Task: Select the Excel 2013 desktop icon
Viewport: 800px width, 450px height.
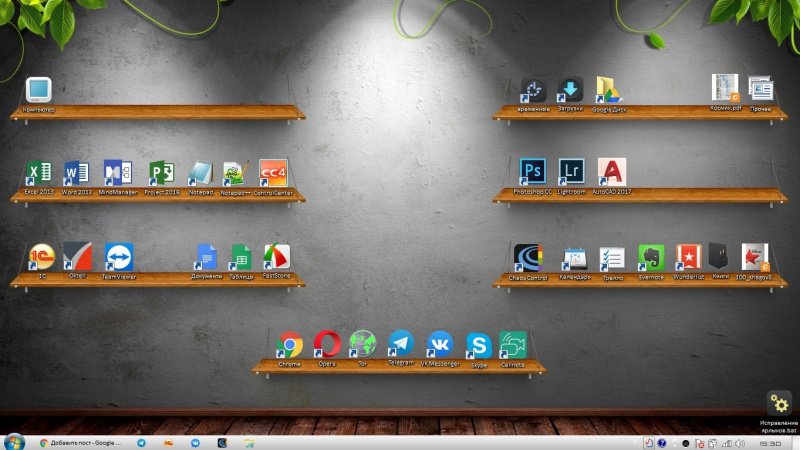Action: [38, 172]
